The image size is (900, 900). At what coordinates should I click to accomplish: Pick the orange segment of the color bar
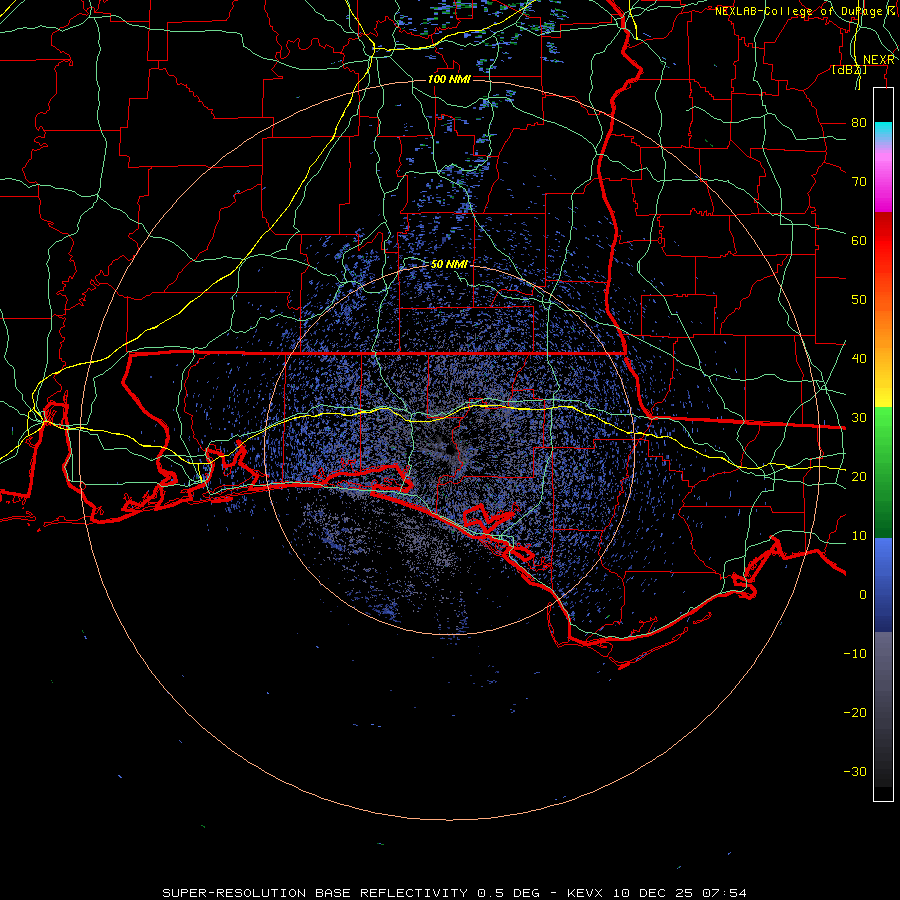coord(883,327)
